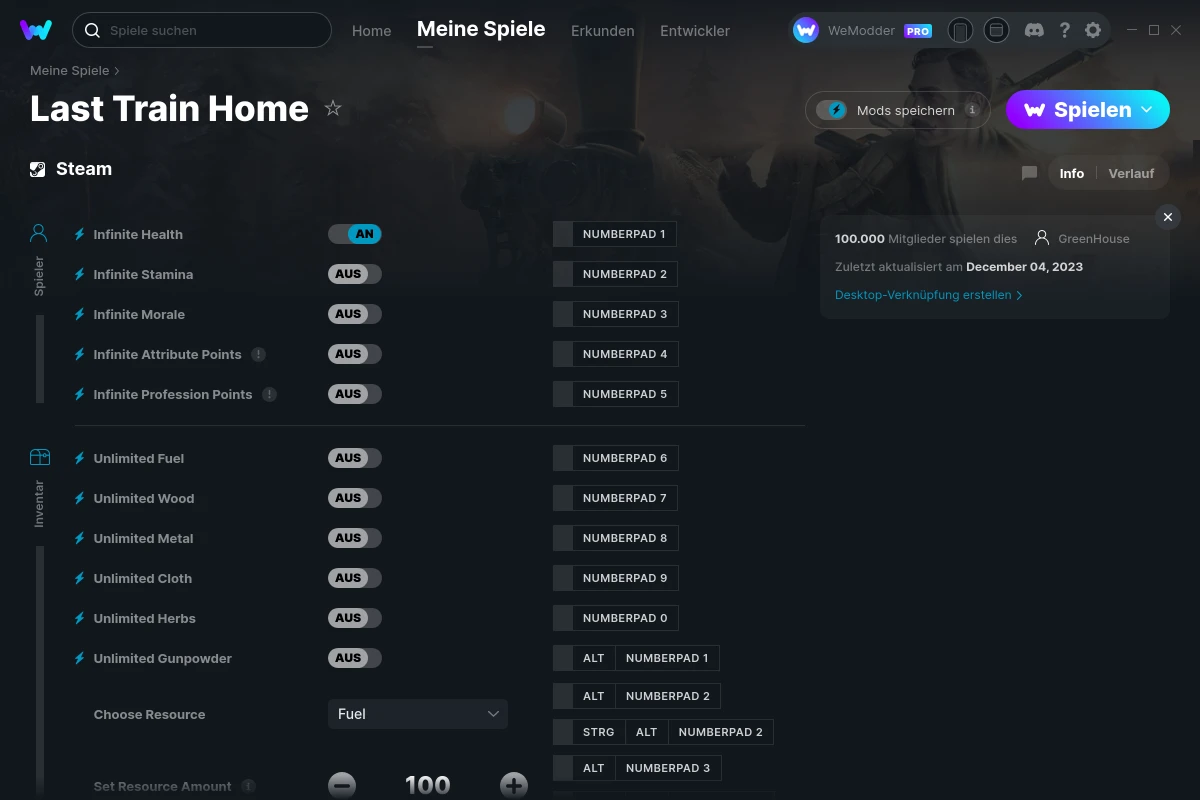
Task: Enable the Infinite Stamina toggle
Action: click(x=355, y=274)
